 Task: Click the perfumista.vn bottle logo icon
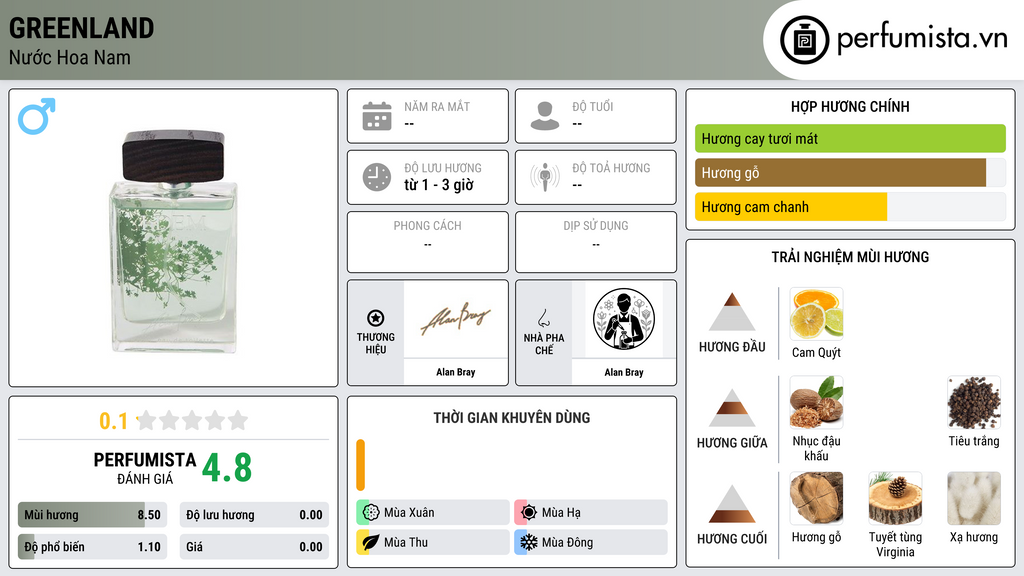804,40
